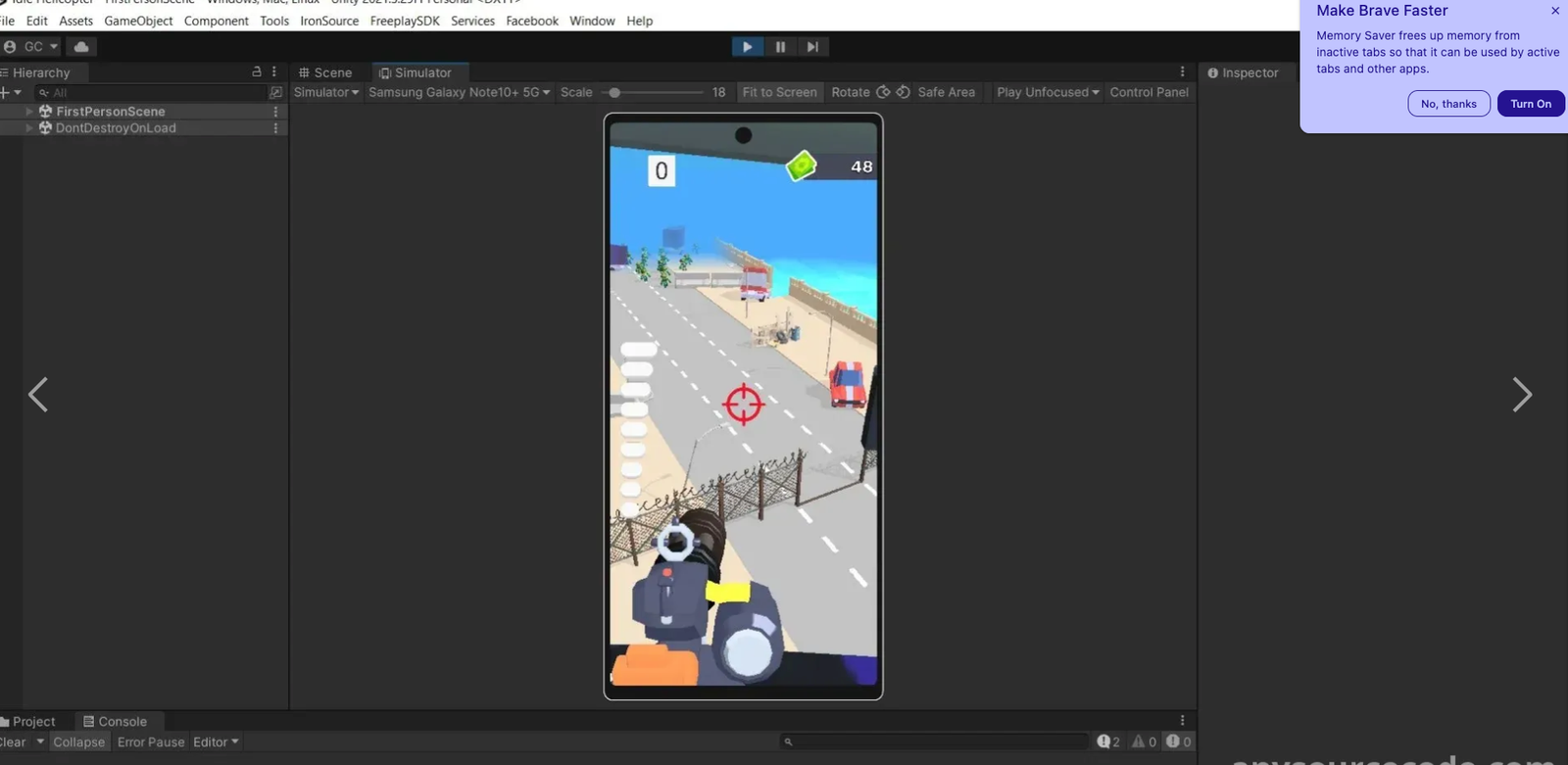Open the Clear options dropdown arrow in Console
The image size is (1568, 765).
tap(40, 742)
